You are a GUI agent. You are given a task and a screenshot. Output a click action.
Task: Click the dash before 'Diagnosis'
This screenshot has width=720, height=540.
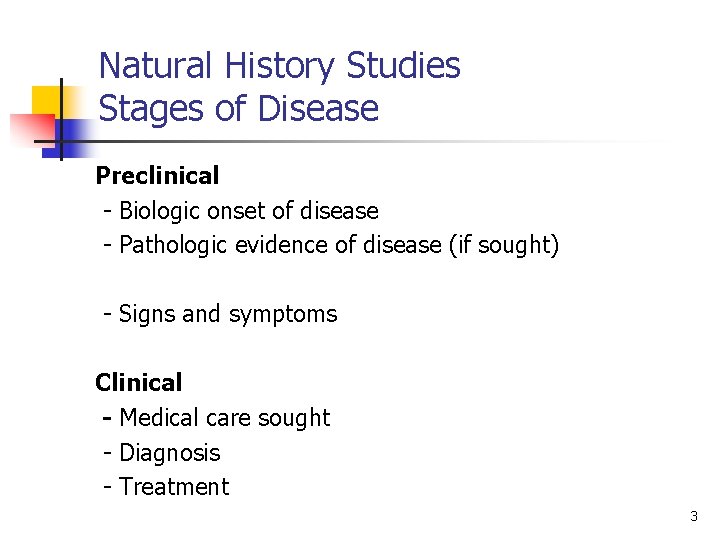pyautogui.click(x=108, y=453)
